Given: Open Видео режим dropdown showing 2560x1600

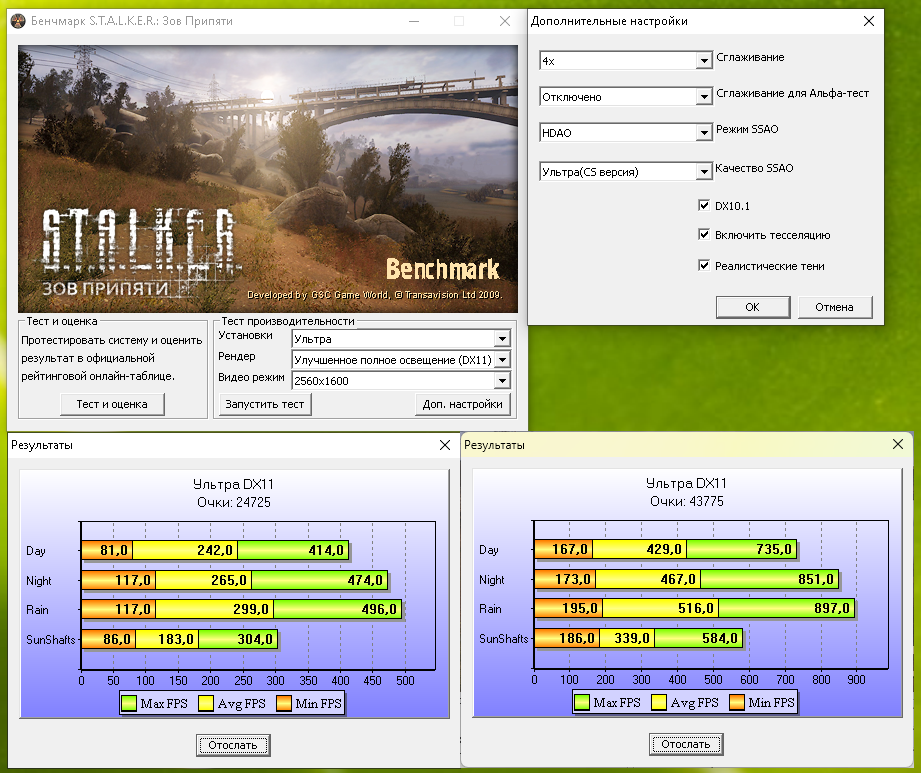Looking at the screenshot, I should [502, 381].
